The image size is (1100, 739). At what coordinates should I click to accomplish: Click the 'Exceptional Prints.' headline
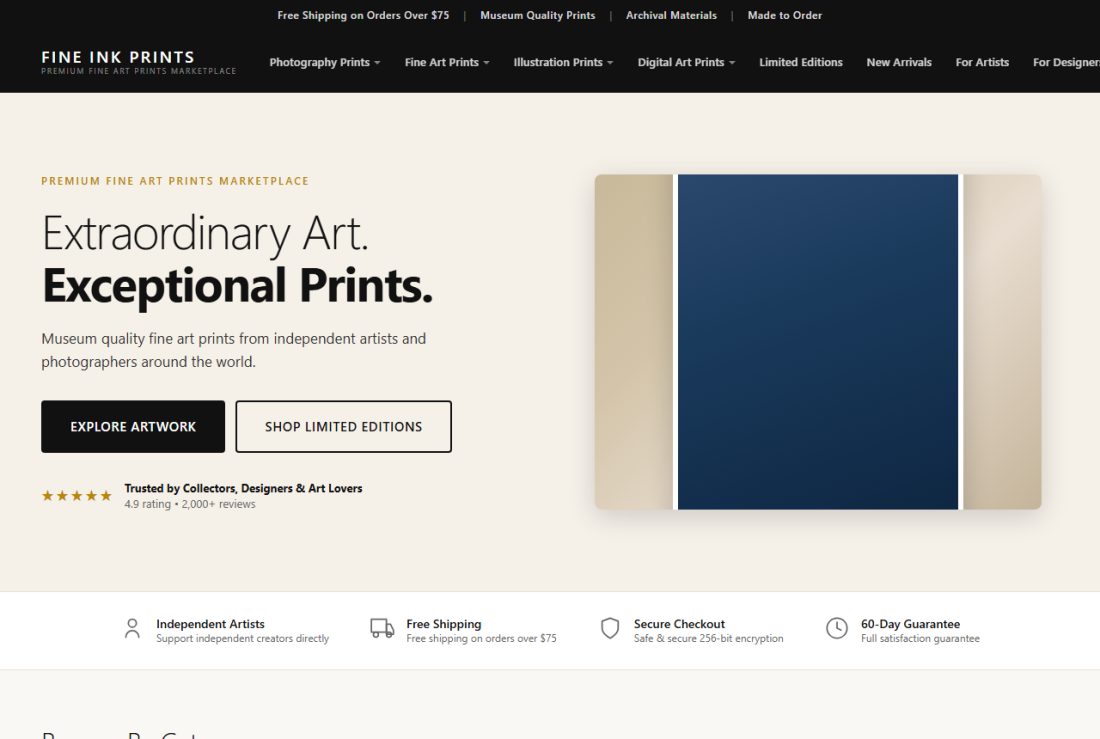point(238,286)
